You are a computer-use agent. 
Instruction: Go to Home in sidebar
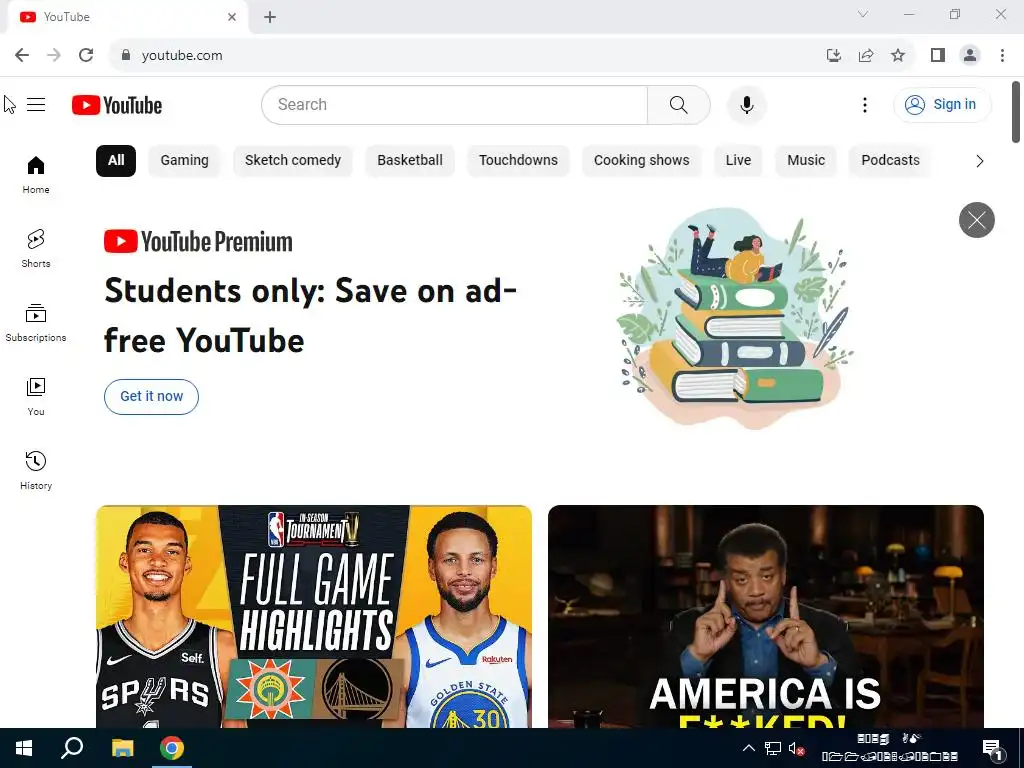click(x=36, y=174)
